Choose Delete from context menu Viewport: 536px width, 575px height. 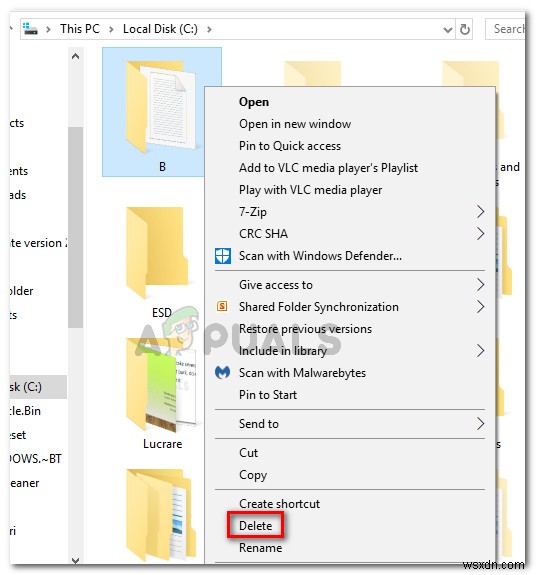255,525
